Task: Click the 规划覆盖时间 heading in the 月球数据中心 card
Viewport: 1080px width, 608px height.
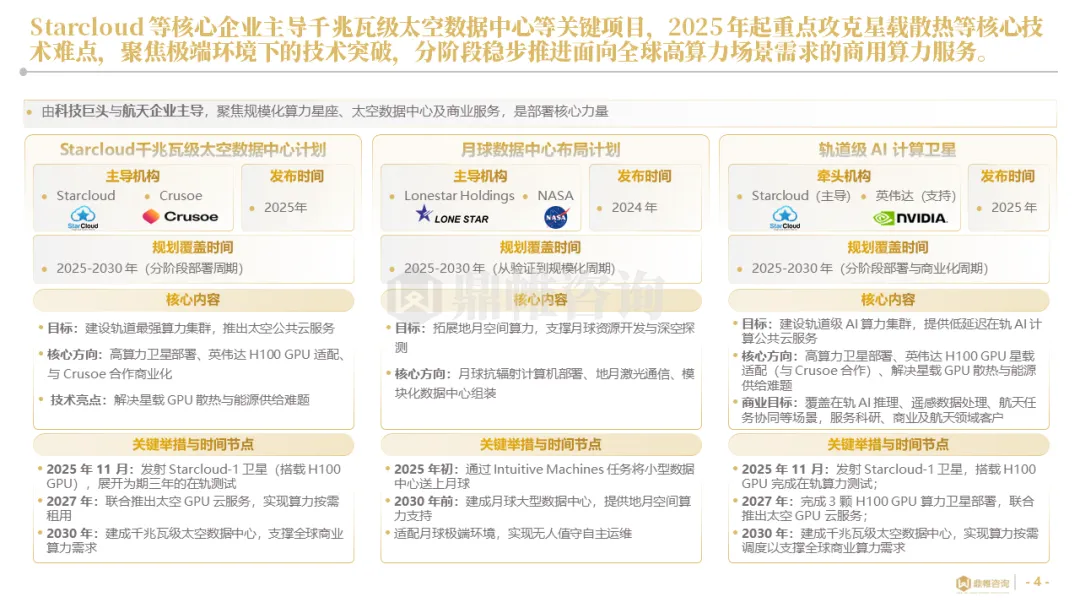Action: click(541, 248)
